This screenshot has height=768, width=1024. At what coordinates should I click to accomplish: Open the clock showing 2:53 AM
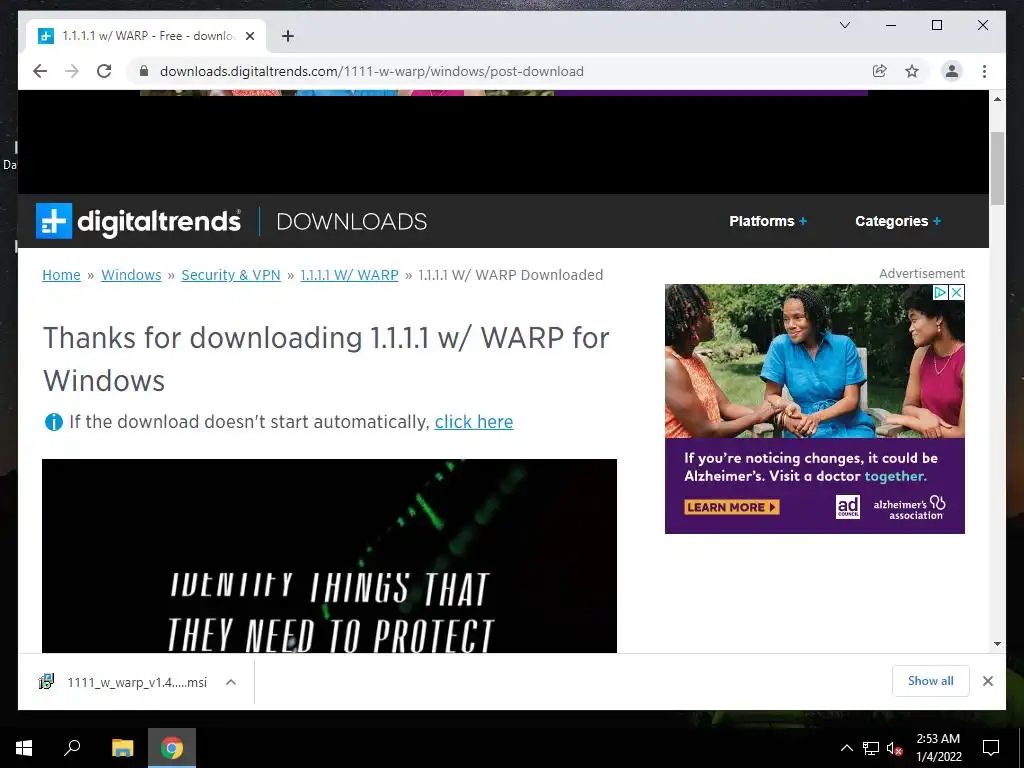point(938,748)
